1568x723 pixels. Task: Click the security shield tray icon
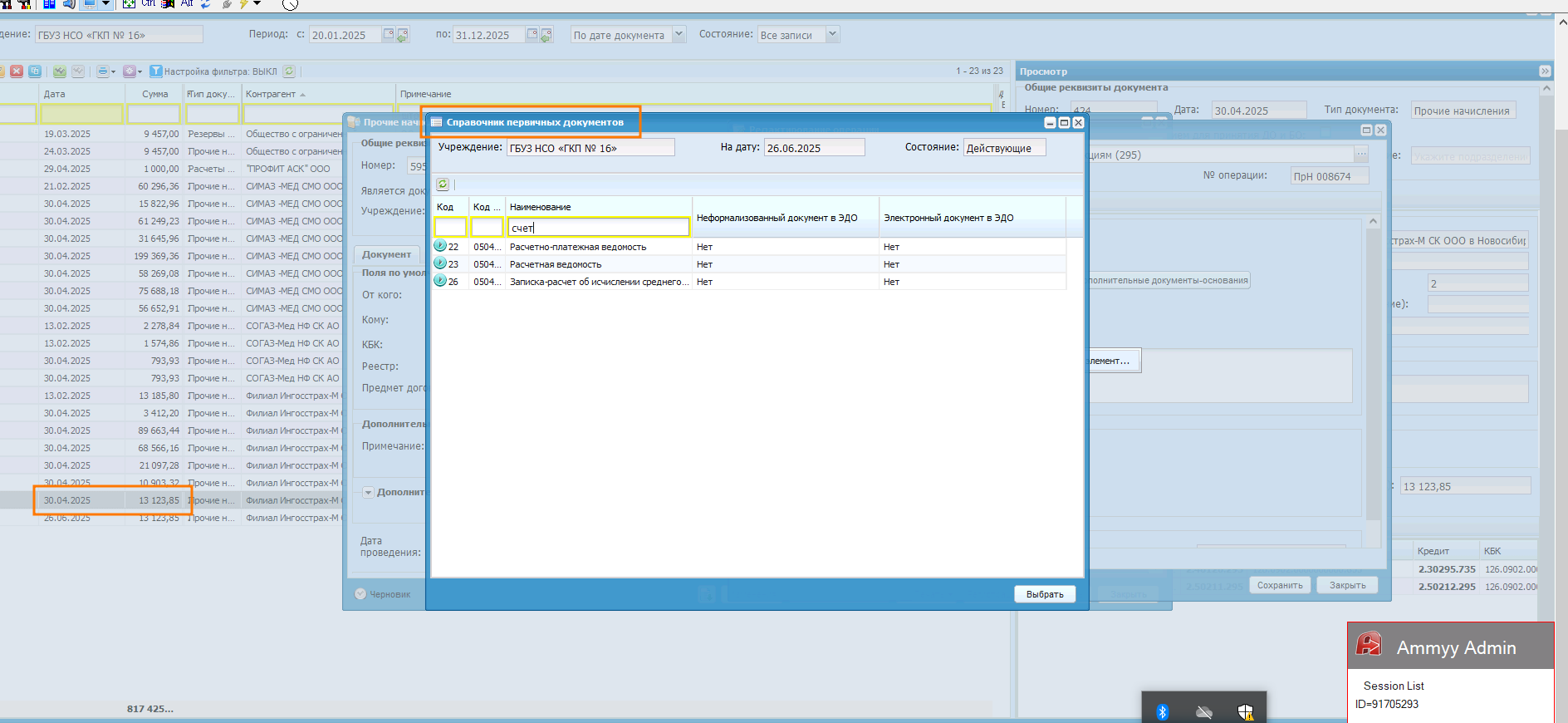pyautogui.click(x=1245, y=711)
